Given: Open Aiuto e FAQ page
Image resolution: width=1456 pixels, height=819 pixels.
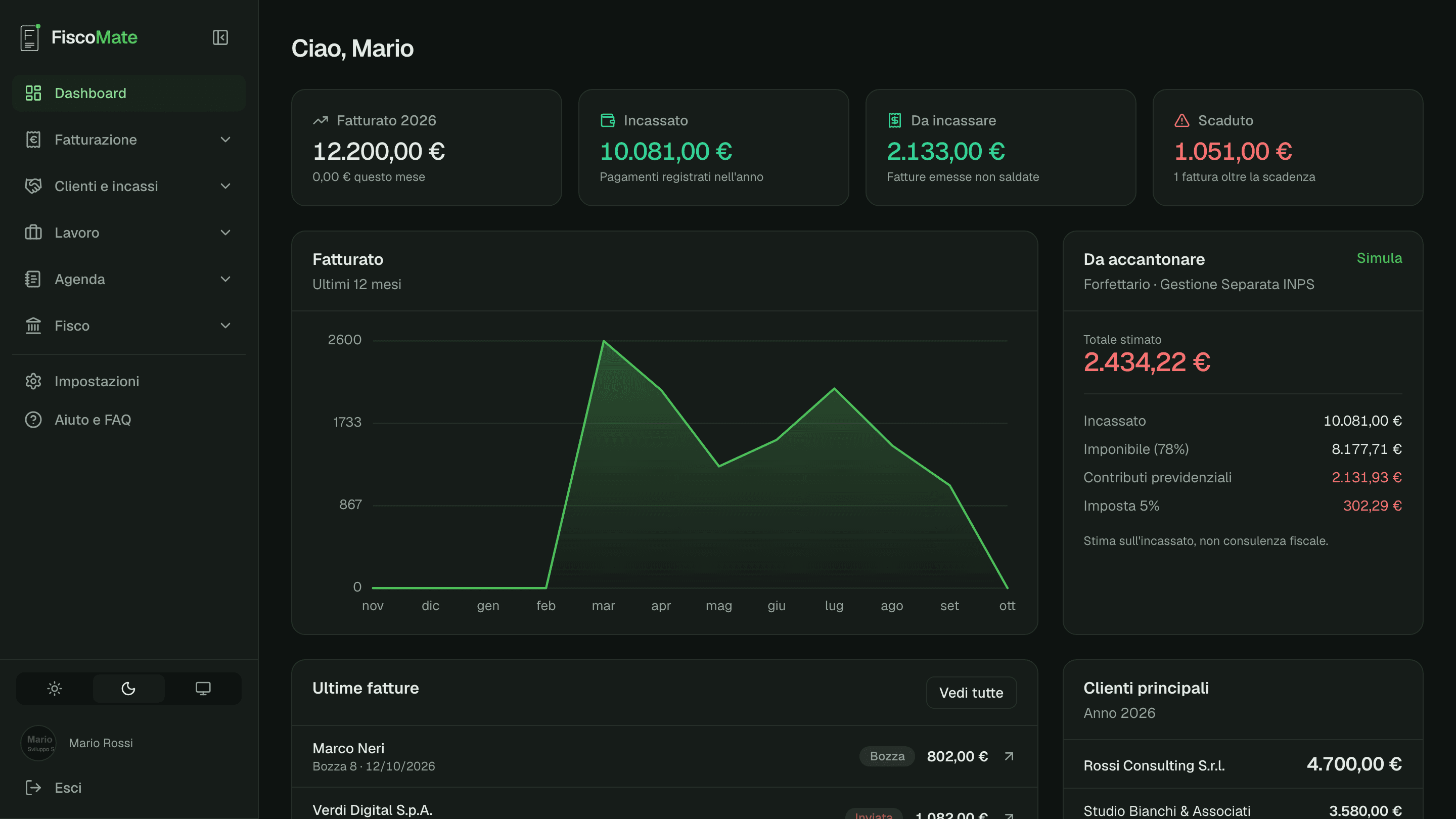Looking at the screenshot, I should click(x=129, y=420).
